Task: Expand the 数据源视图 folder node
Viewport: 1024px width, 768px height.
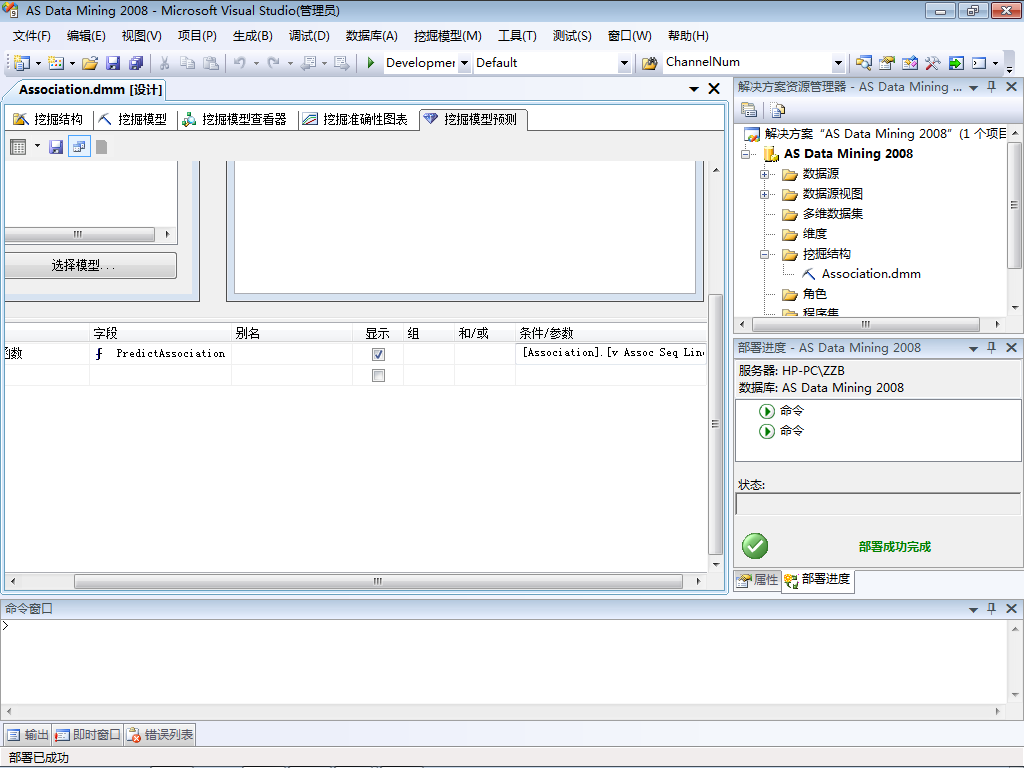Action: [x=764, y=195]
